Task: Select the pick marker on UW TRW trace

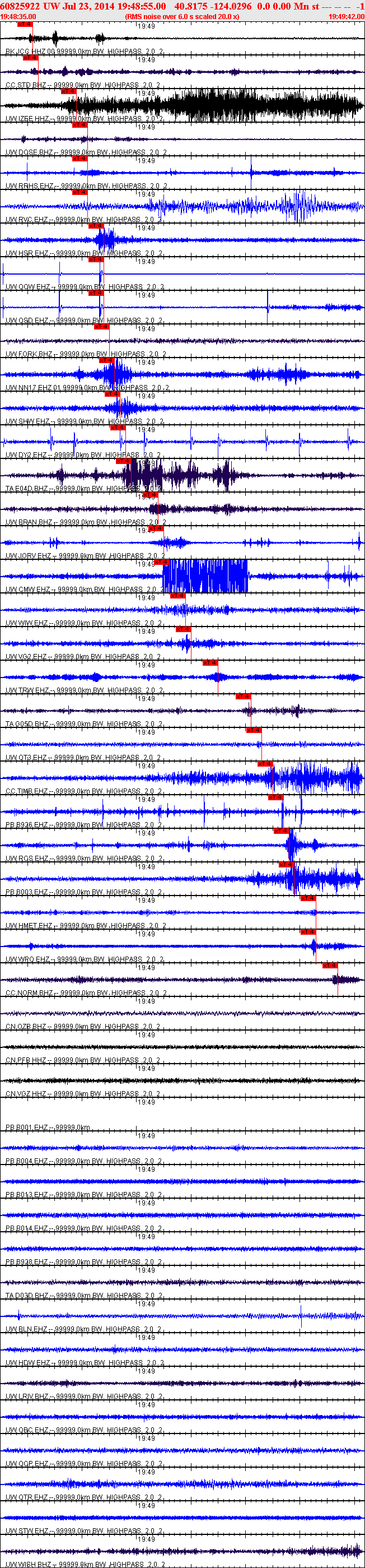Action: (x=210, y=663)
